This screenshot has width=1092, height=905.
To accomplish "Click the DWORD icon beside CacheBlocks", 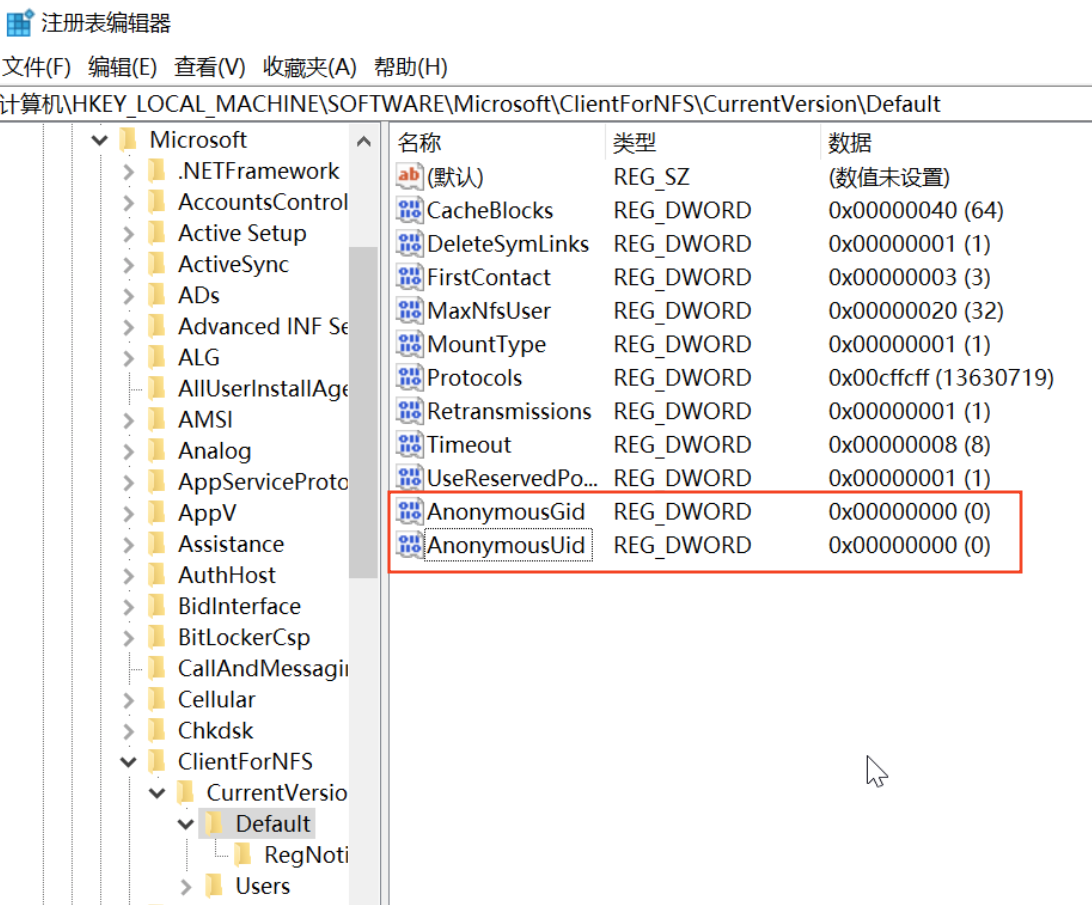I will 410,211.
